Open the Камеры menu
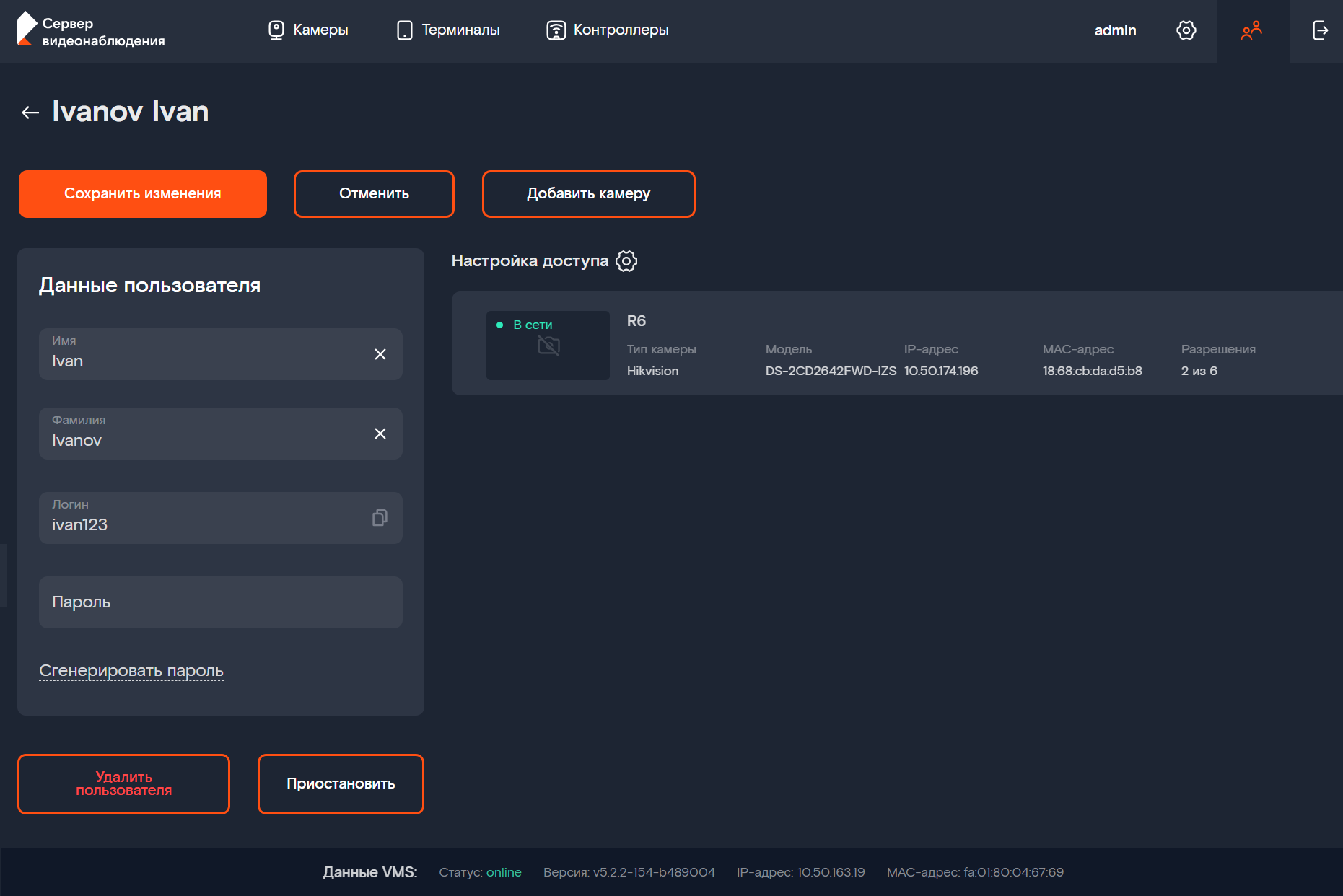This screenshot has height=896, width=1343. coord(308,30)
